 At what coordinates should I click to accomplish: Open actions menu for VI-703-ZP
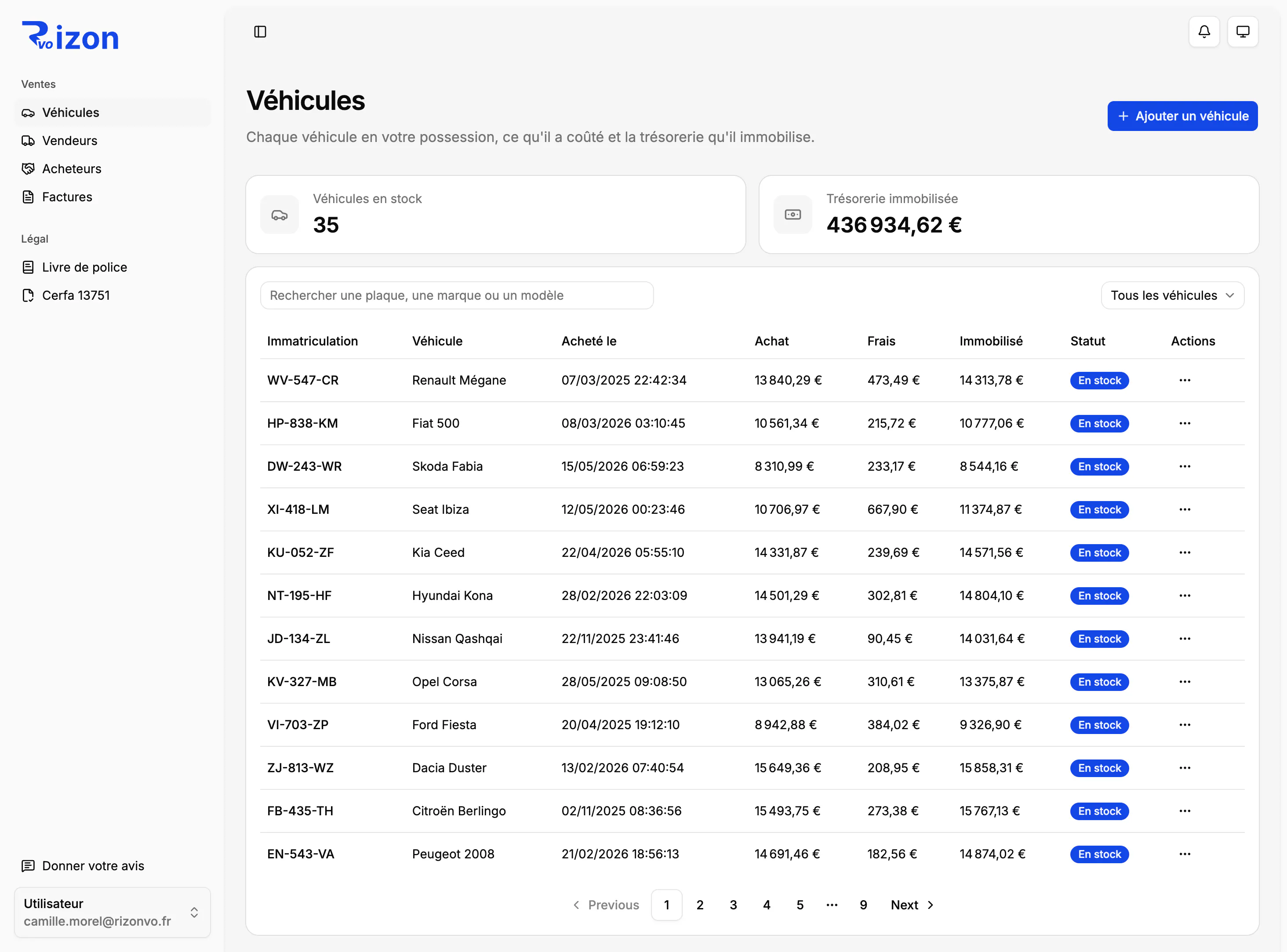pyautogui.click(x=1185, y=725)
